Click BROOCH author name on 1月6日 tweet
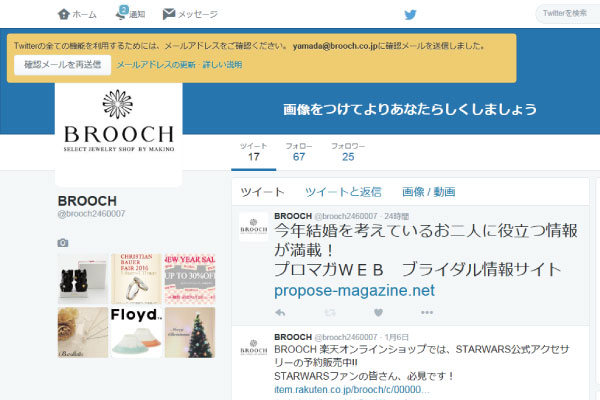600x400 pixels. click(x=293, y=337)
